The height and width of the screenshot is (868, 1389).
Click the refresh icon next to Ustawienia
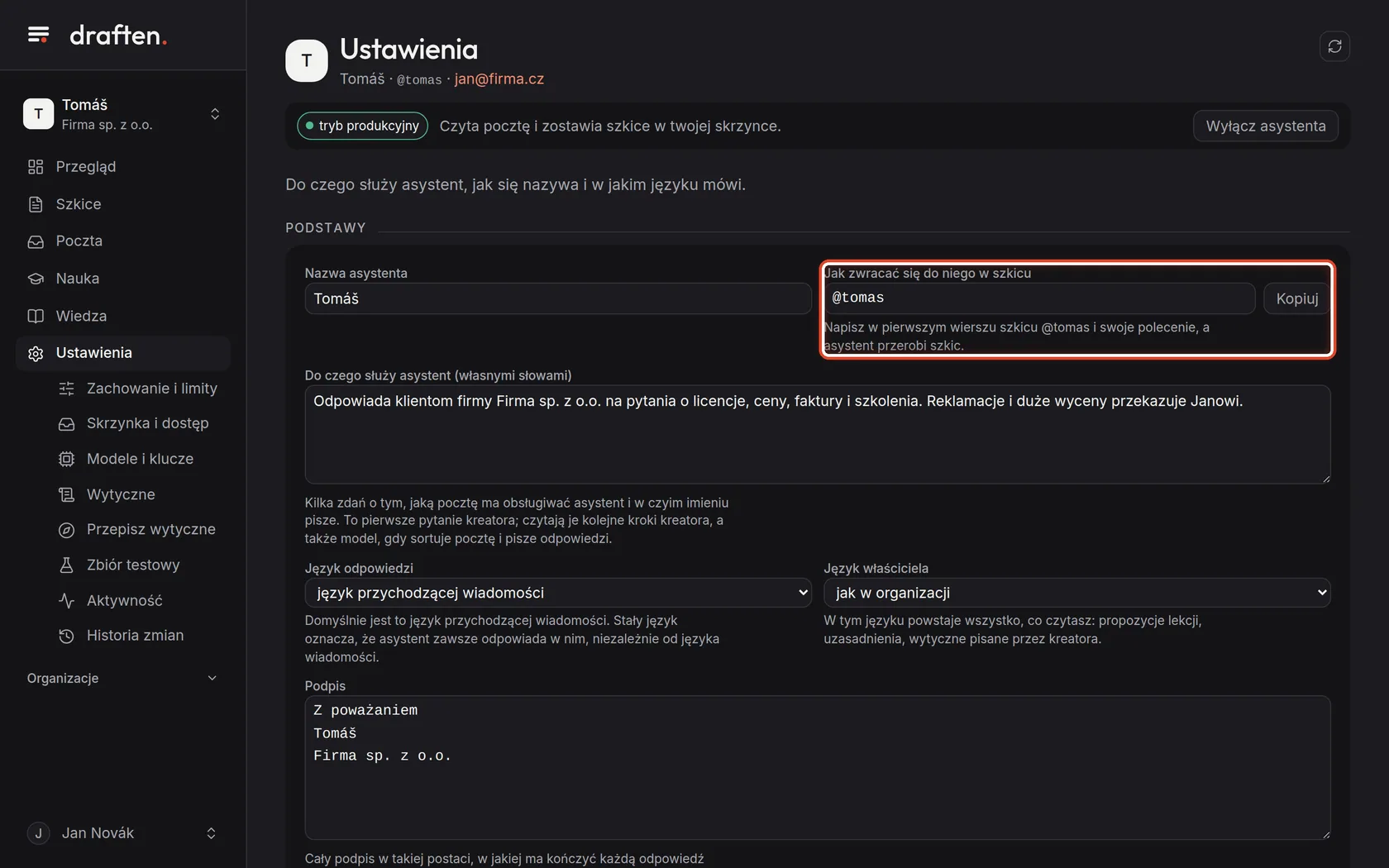click(x=1334, y=46)
